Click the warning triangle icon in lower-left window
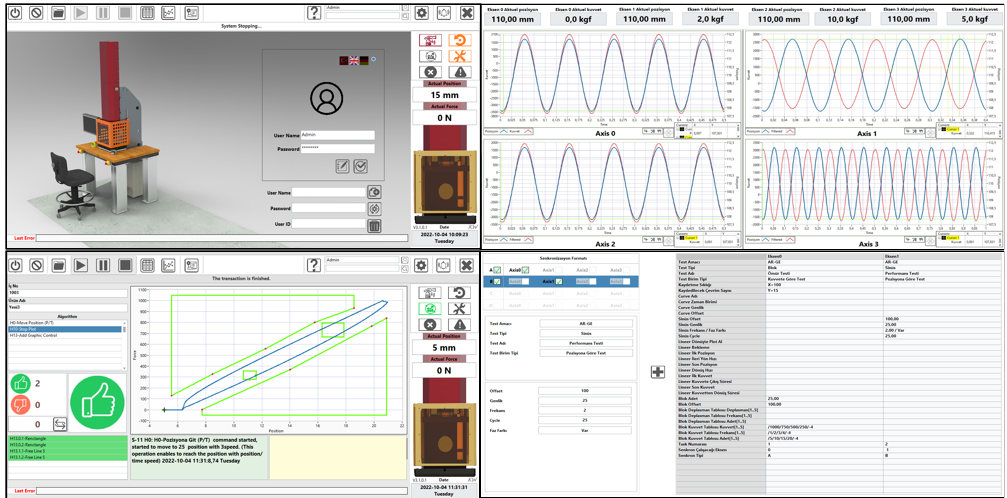 (459, 324)
